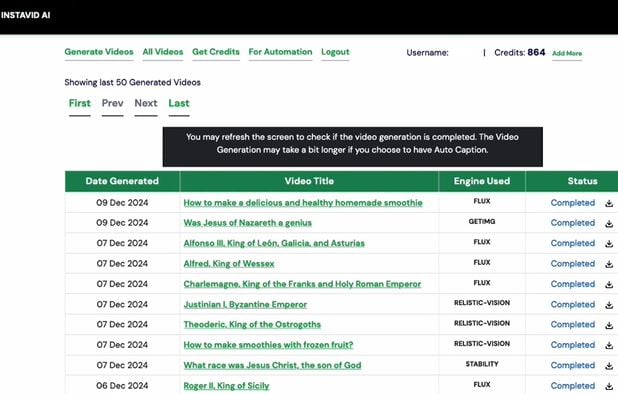
Task: Download the Jesus of Nazareth genius video
Action: click(609, 223)
